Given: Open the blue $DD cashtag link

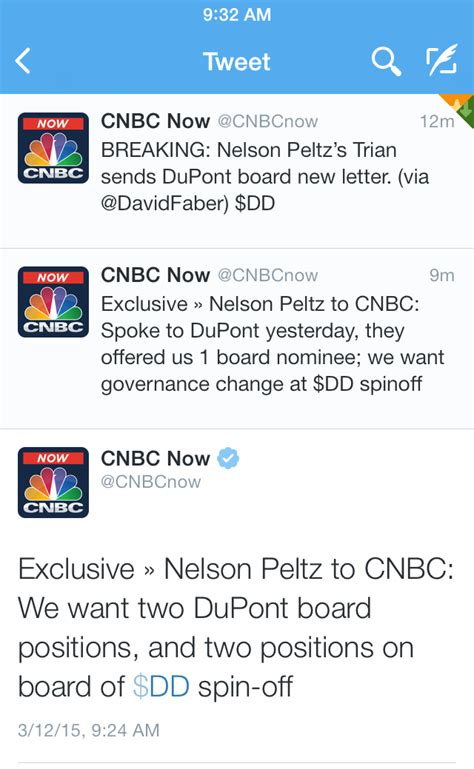Looking at the screenshot, I should tap(161, 686).
